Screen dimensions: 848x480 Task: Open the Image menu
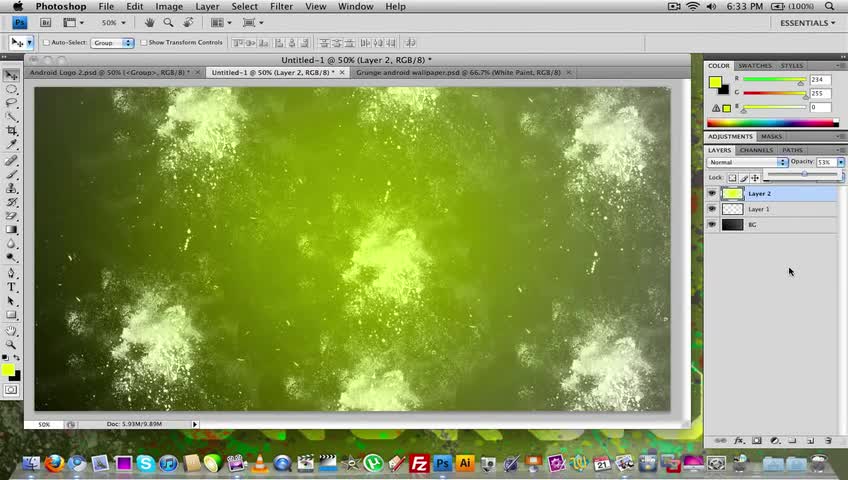click(169, 6)
